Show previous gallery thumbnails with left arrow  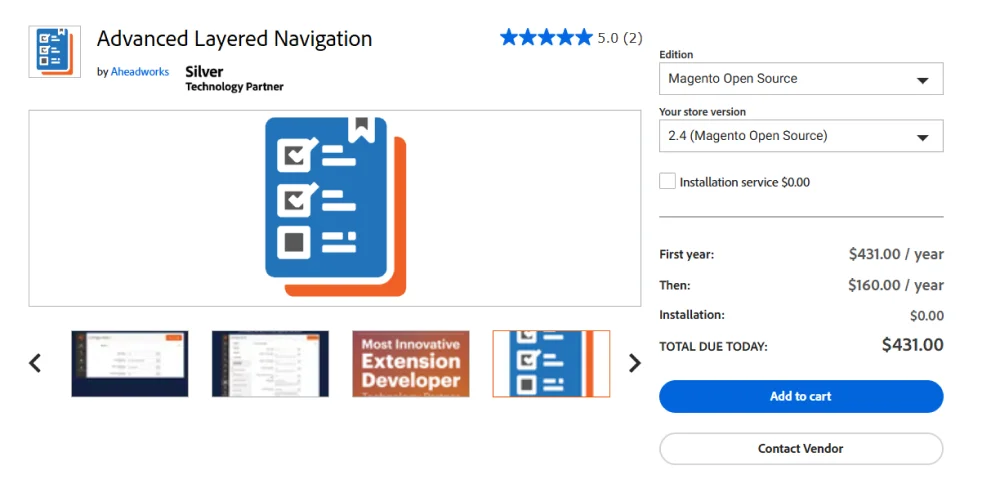coord(35,364)
